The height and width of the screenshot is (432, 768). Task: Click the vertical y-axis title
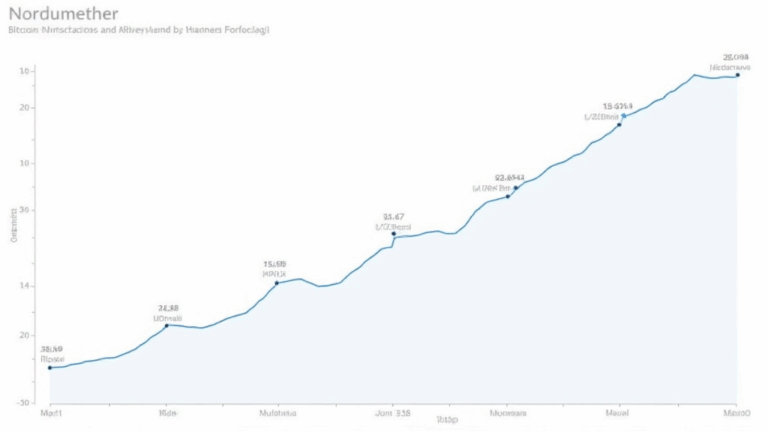(14, 224)
